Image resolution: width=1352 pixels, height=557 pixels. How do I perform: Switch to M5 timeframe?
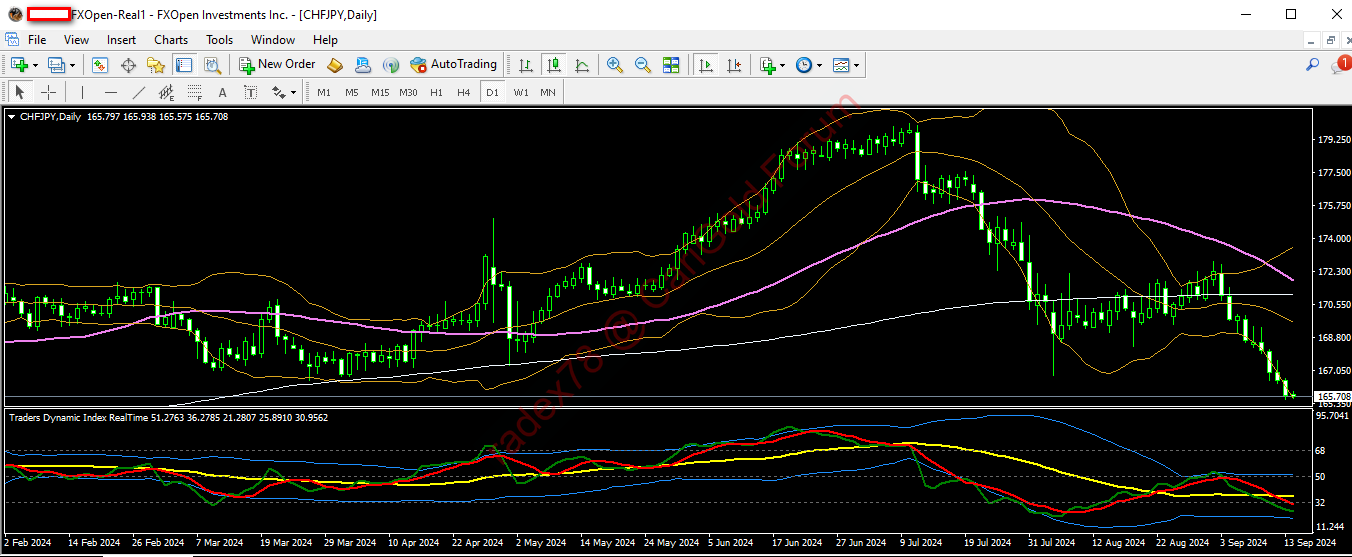352,92
